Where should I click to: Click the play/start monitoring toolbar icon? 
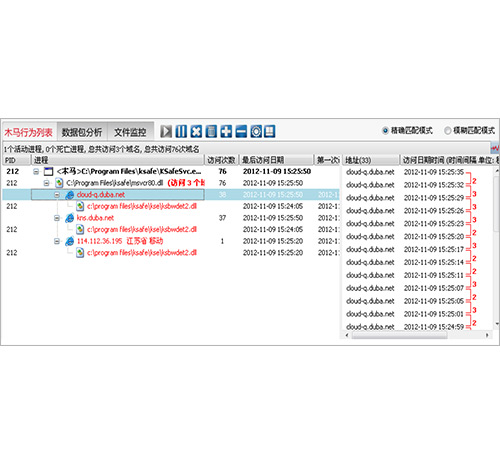pos(166,131)
